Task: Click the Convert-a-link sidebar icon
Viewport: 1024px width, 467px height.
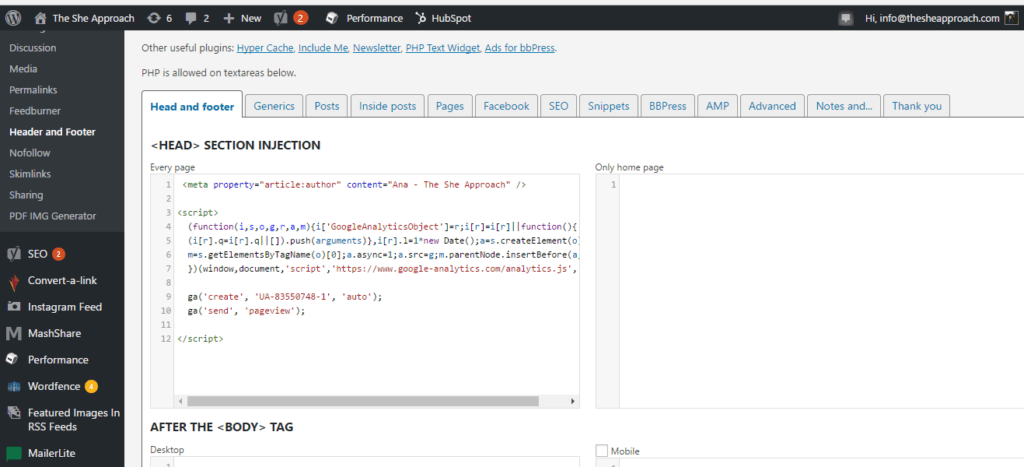Action: [14, 281]
